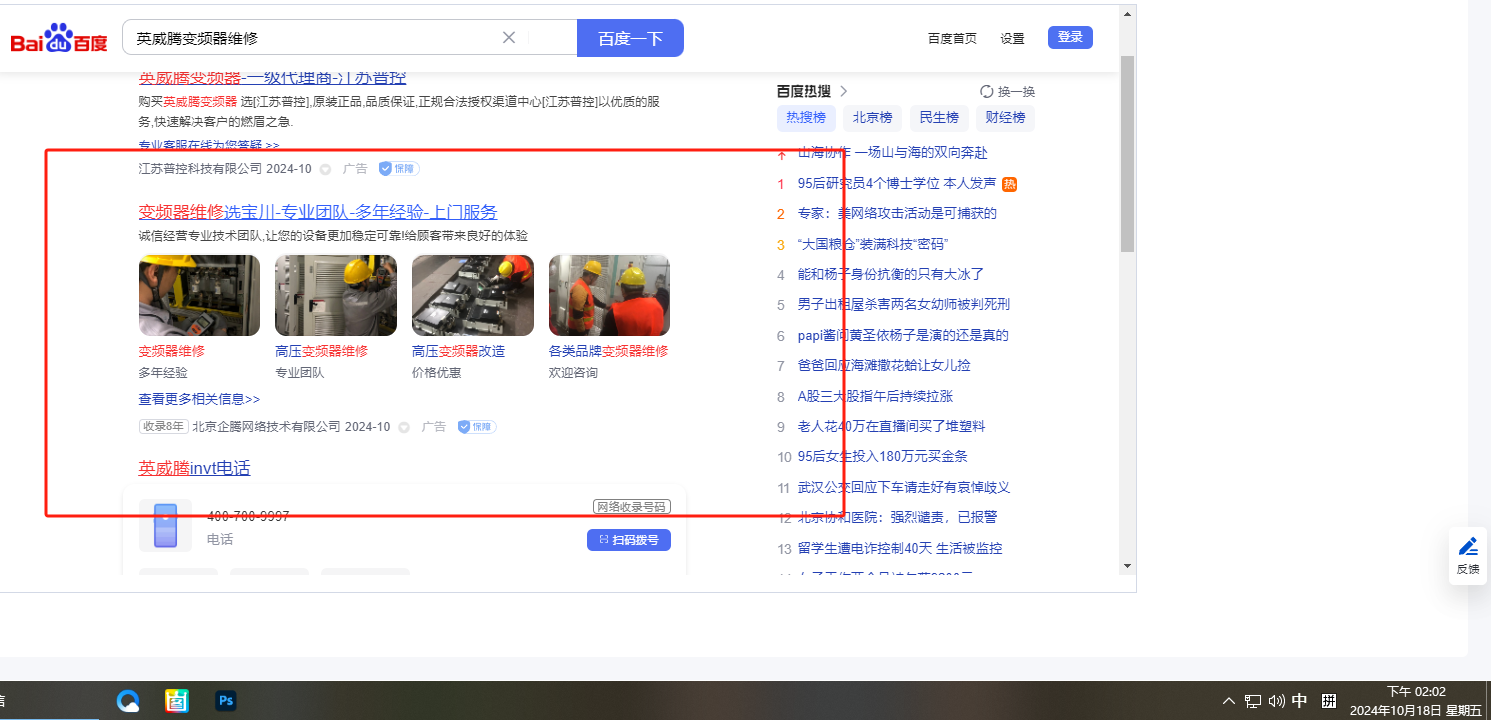Click the 换一换 text to refresh hot searches
This screenshot has height=720, width=1491.
pos(1016,91)
